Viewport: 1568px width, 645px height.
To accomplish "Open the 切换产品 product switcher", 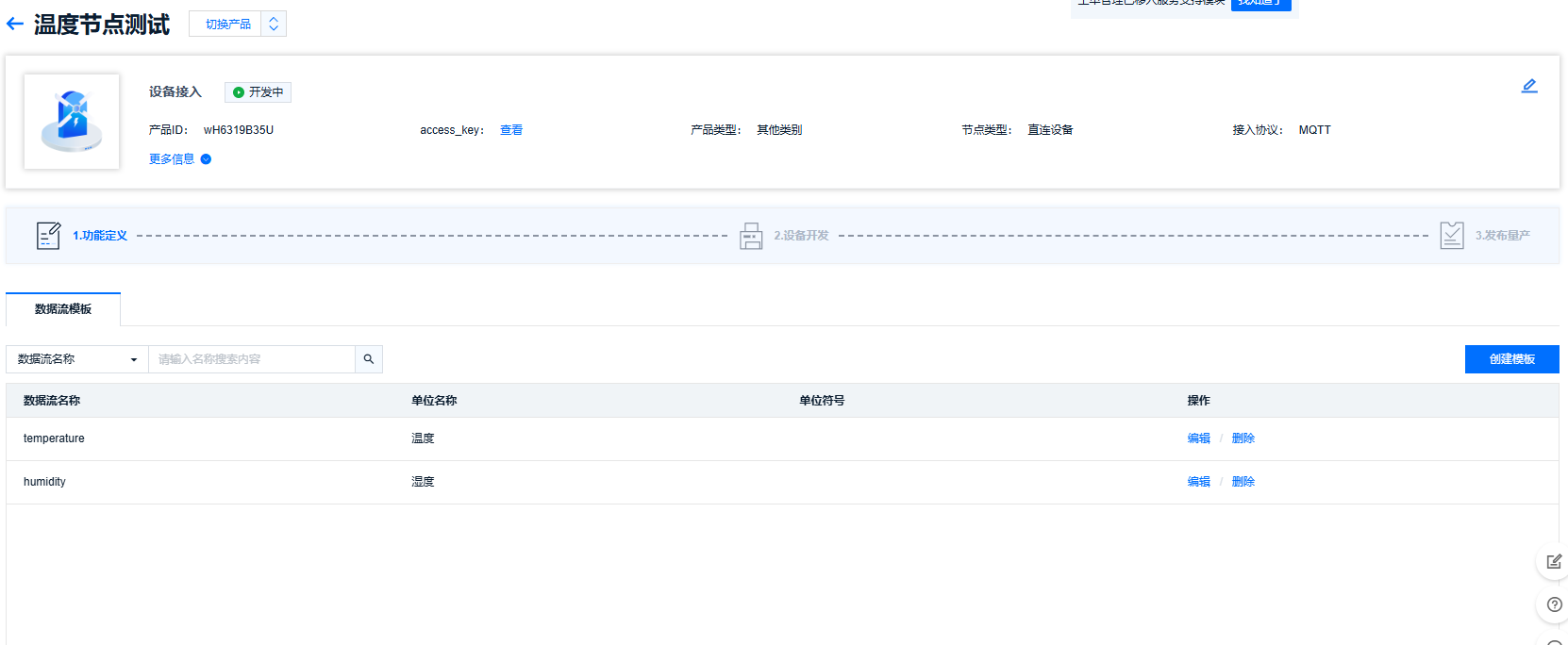I will coord(238,25).
